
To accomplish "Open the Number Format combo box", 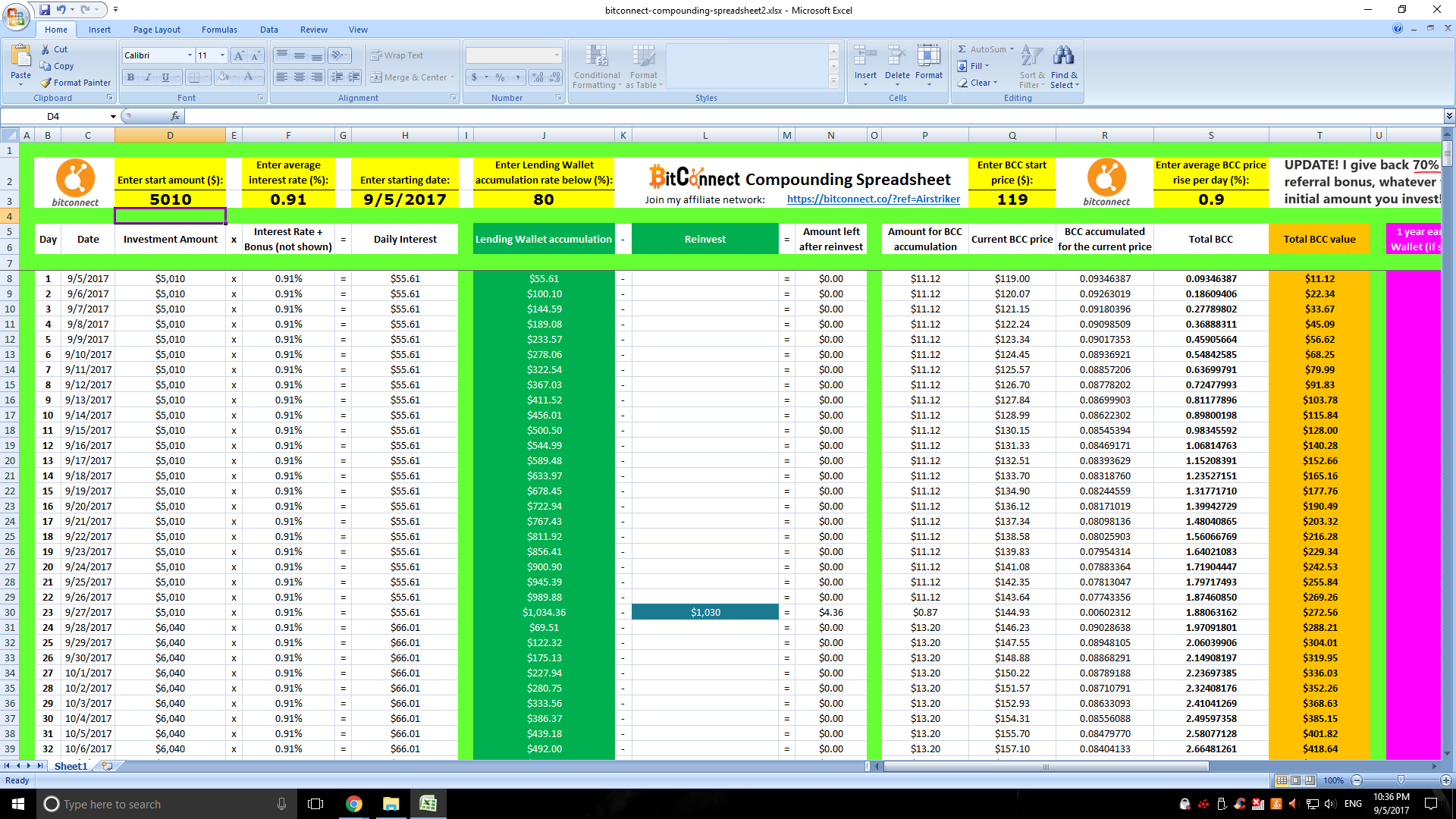I will pos(513,55).
